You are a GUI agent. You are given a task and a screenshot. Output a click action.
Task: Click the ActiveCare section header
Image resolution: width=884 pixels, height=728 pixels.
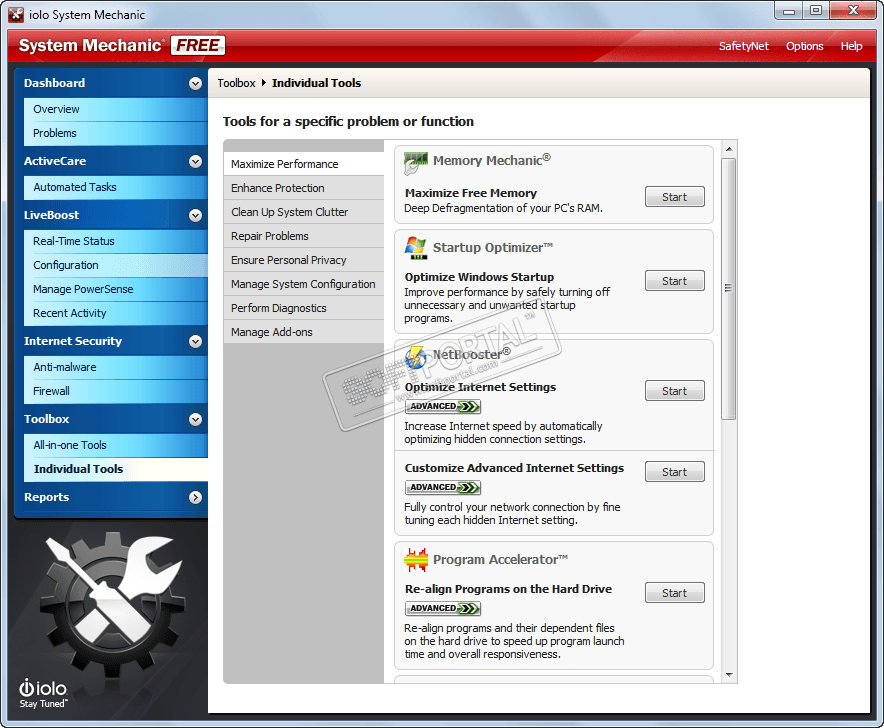coord(111,162)
